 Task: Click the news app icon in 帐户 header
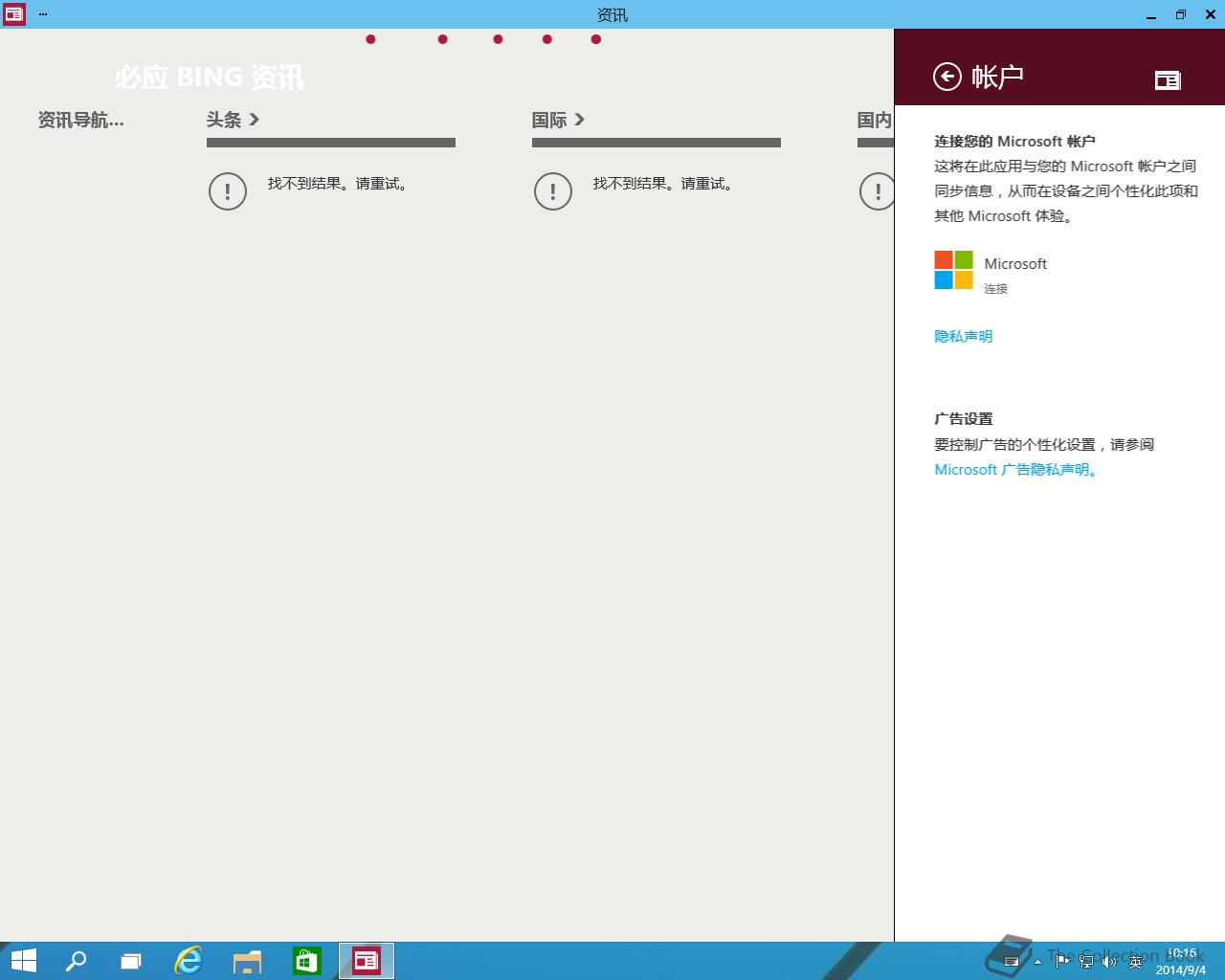coord(1168,80)
